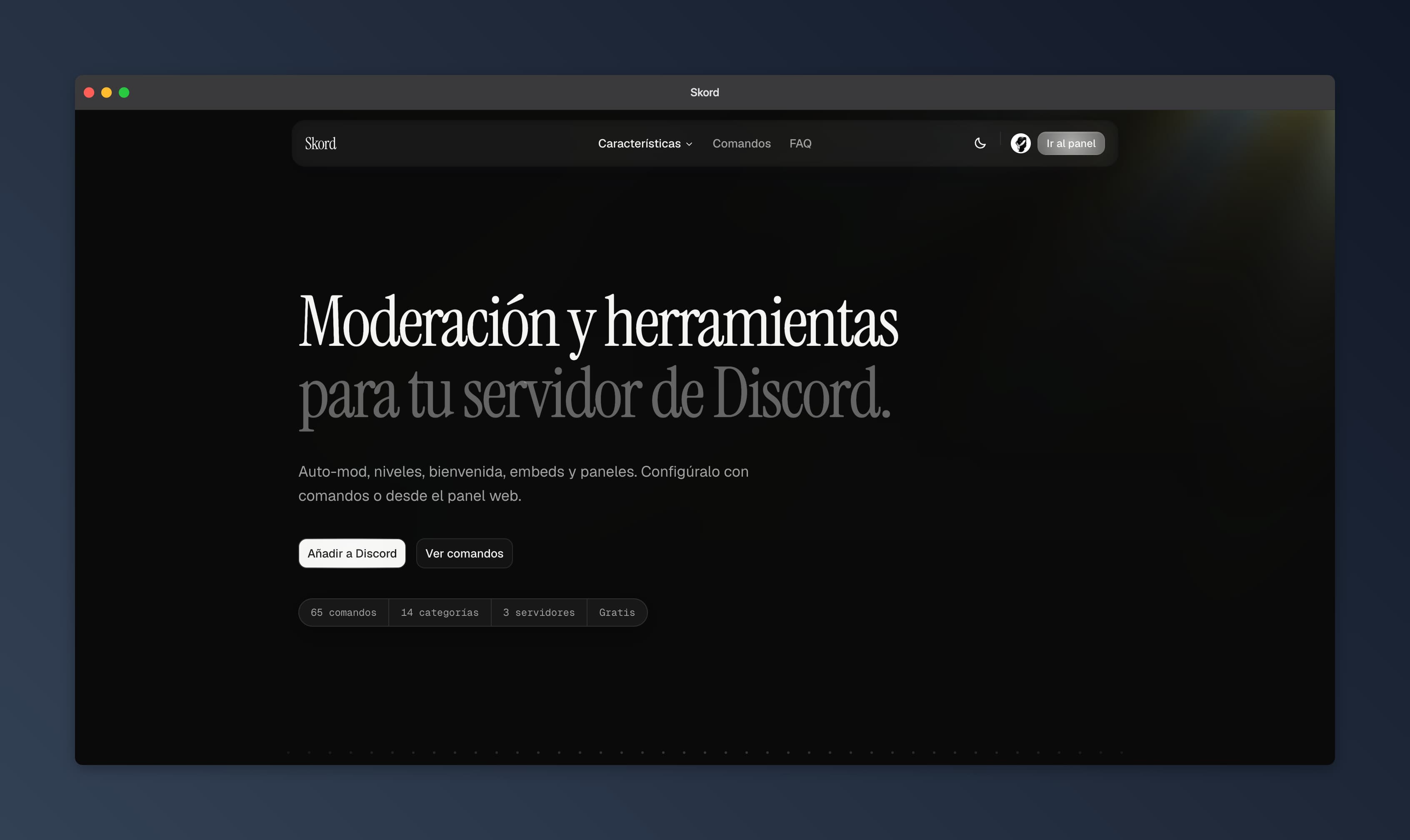1410x840 pixels.
Task: Click the Skord window title text
Action: tap(704, 92)
